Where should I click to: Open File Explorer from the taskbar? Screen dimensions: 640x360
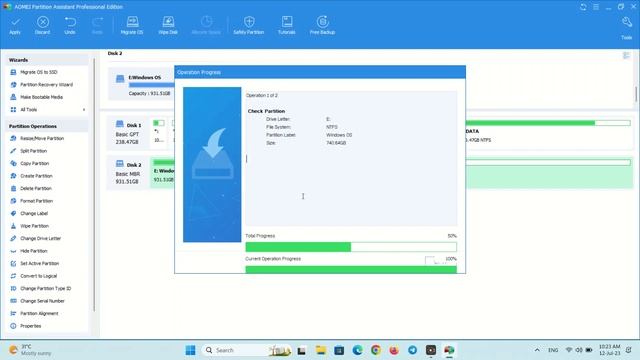(x=320, y=350)
